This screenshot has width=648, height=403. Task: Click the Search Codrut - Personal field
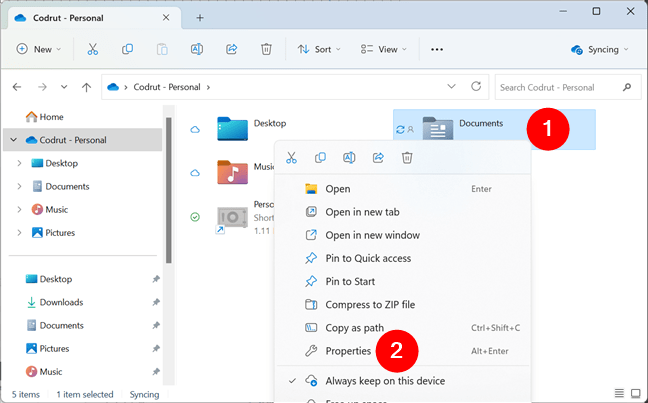(x=567, y=87)
